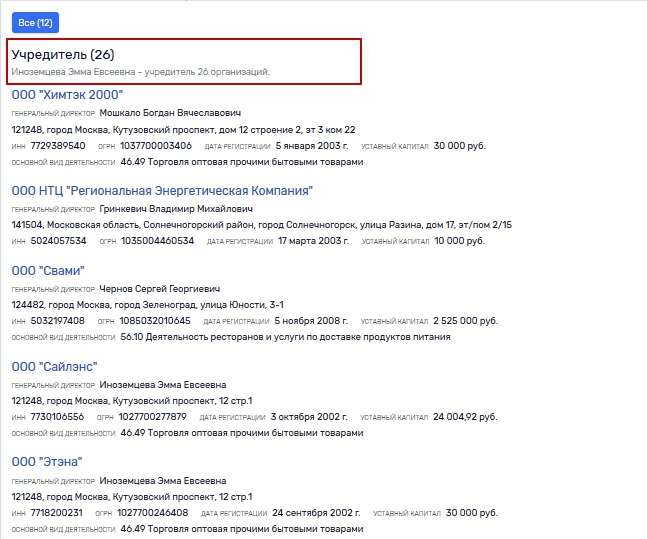The height and width of the screenshot is (539, 647).
Task: Click the "Учредитель (26)" section heading
Action: click(x=63, y=54)
